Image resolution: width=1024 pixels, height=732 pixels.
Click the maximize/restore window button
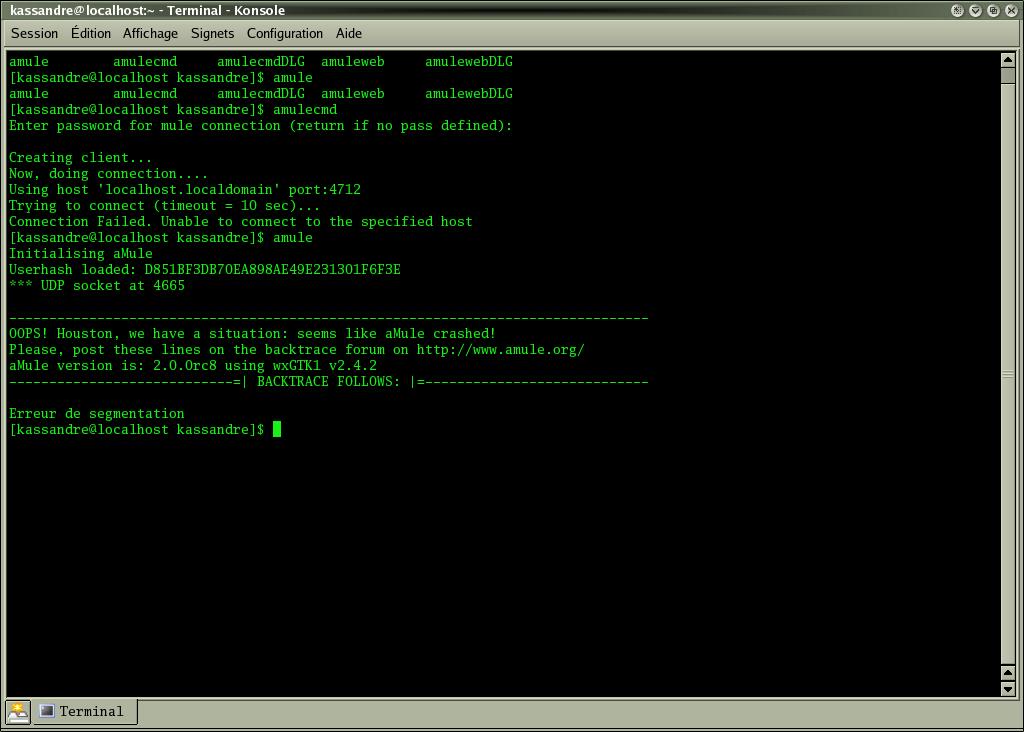(994, 10)
